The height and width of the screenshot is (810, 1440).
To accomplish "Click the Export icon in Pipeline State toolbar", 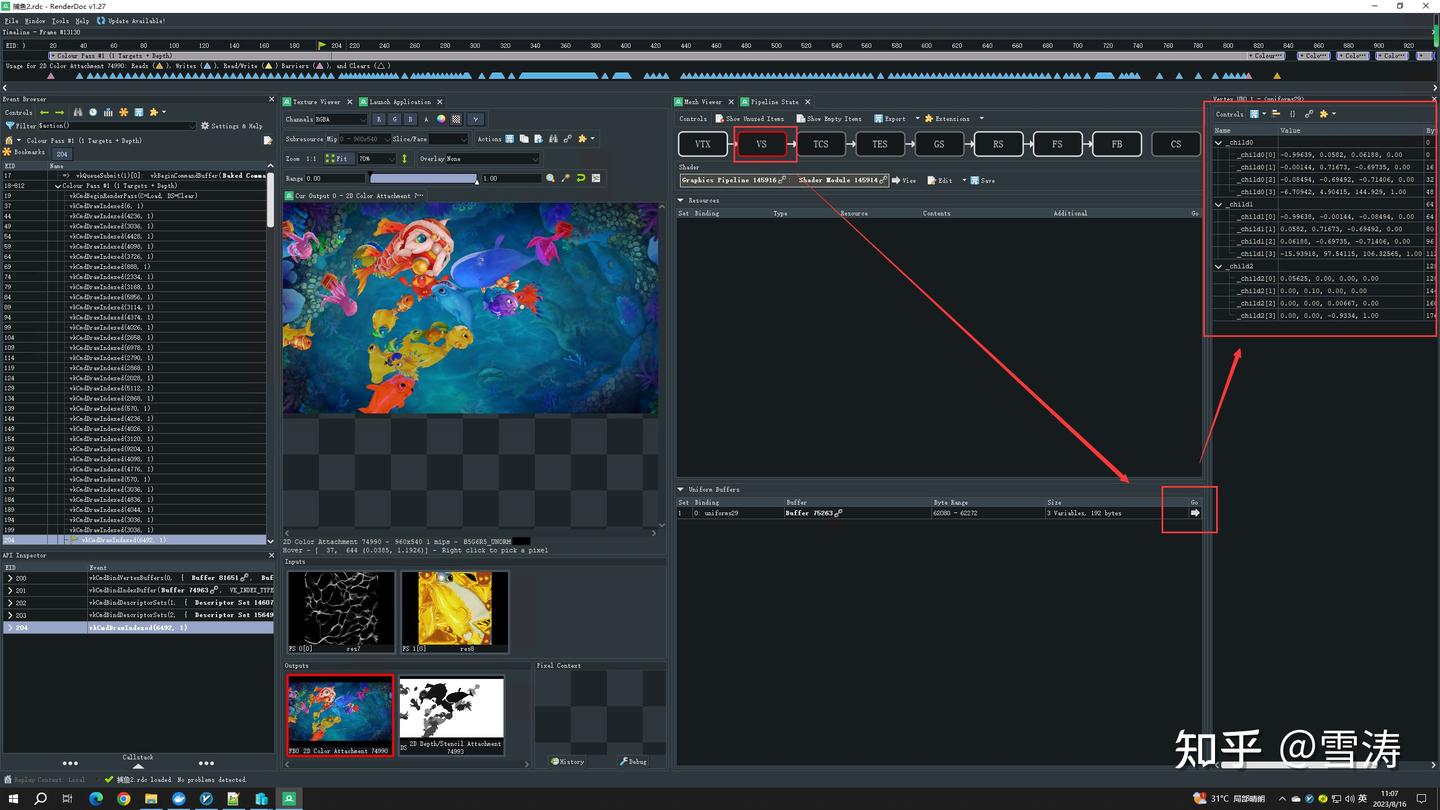I will (x=877, y=118).
